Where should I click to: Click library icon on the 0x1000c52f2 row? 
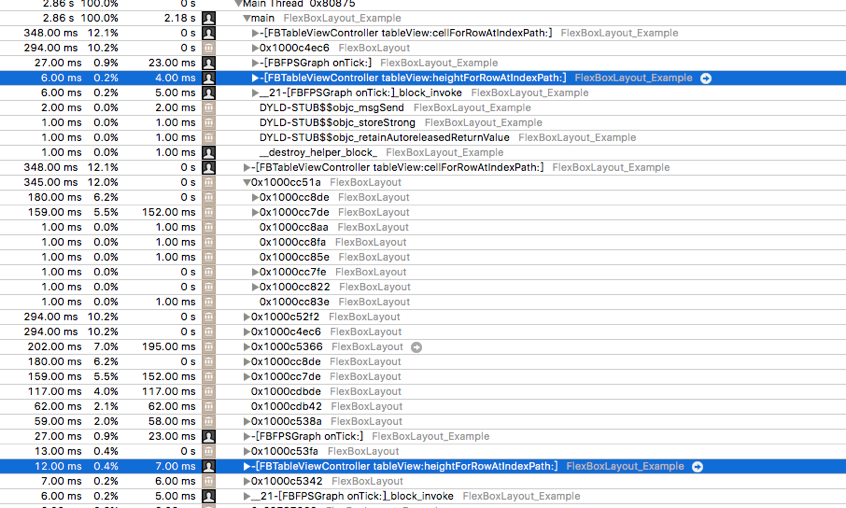[x=209, y=317]
